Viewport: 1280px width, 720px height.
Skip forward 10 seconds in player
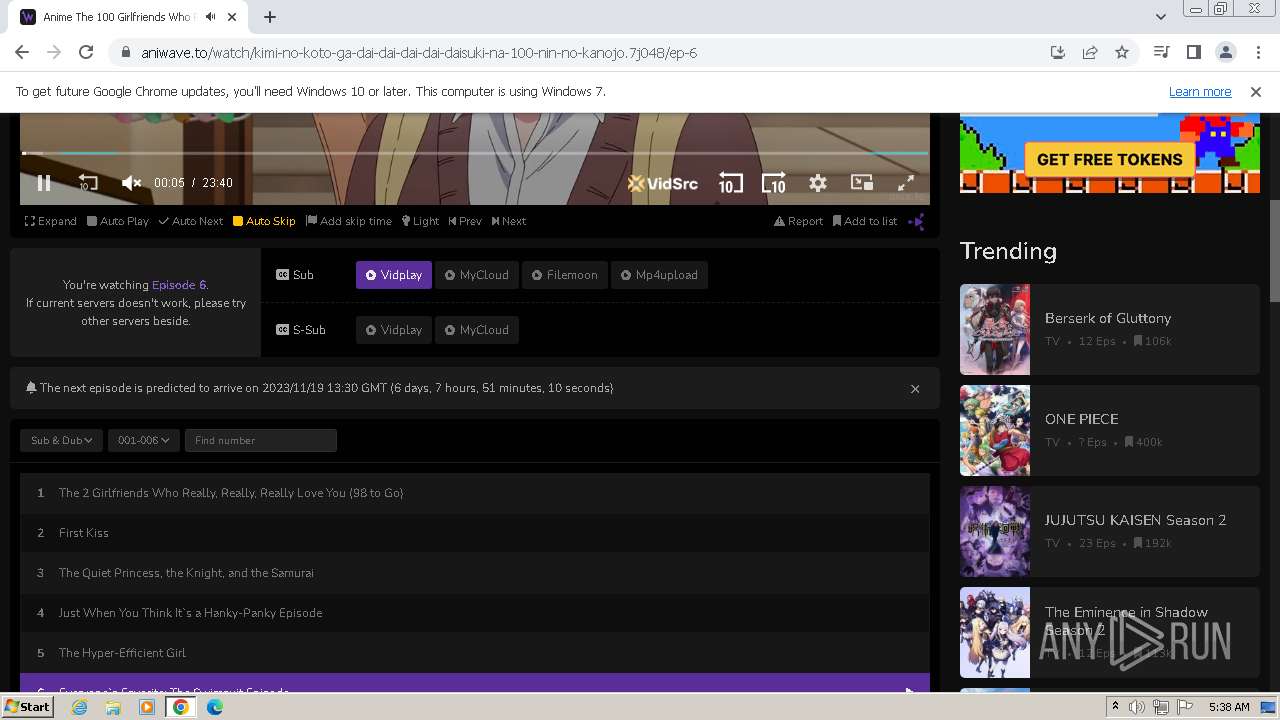[774, 183]
